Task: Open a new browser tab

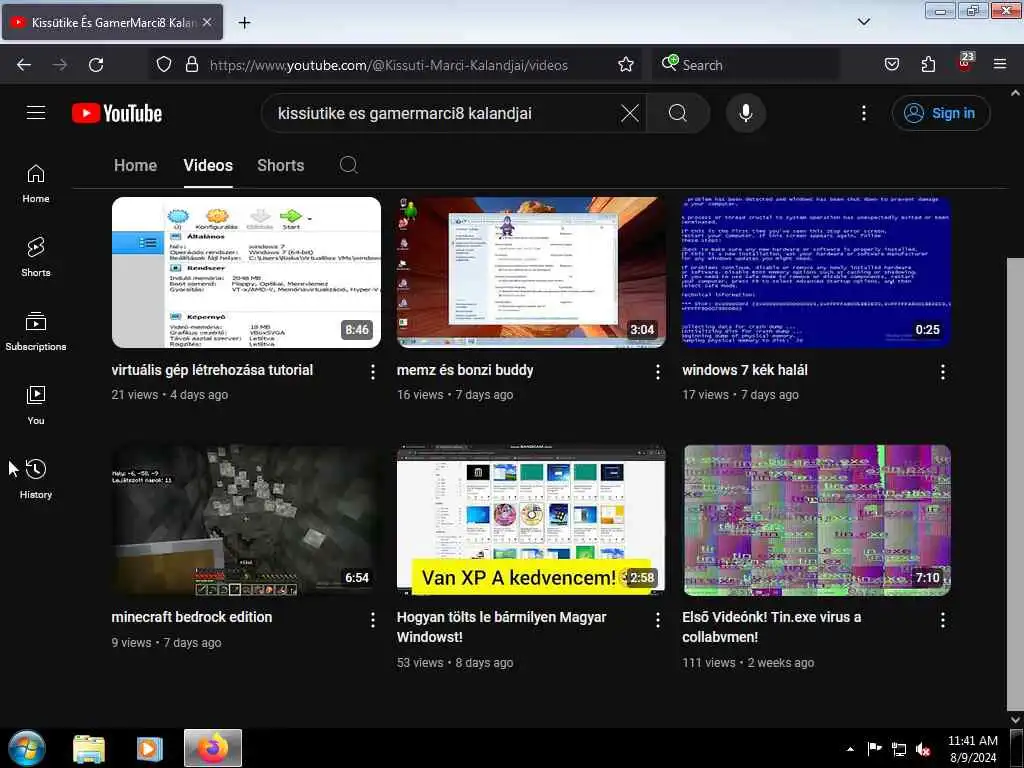Action: 244,23
